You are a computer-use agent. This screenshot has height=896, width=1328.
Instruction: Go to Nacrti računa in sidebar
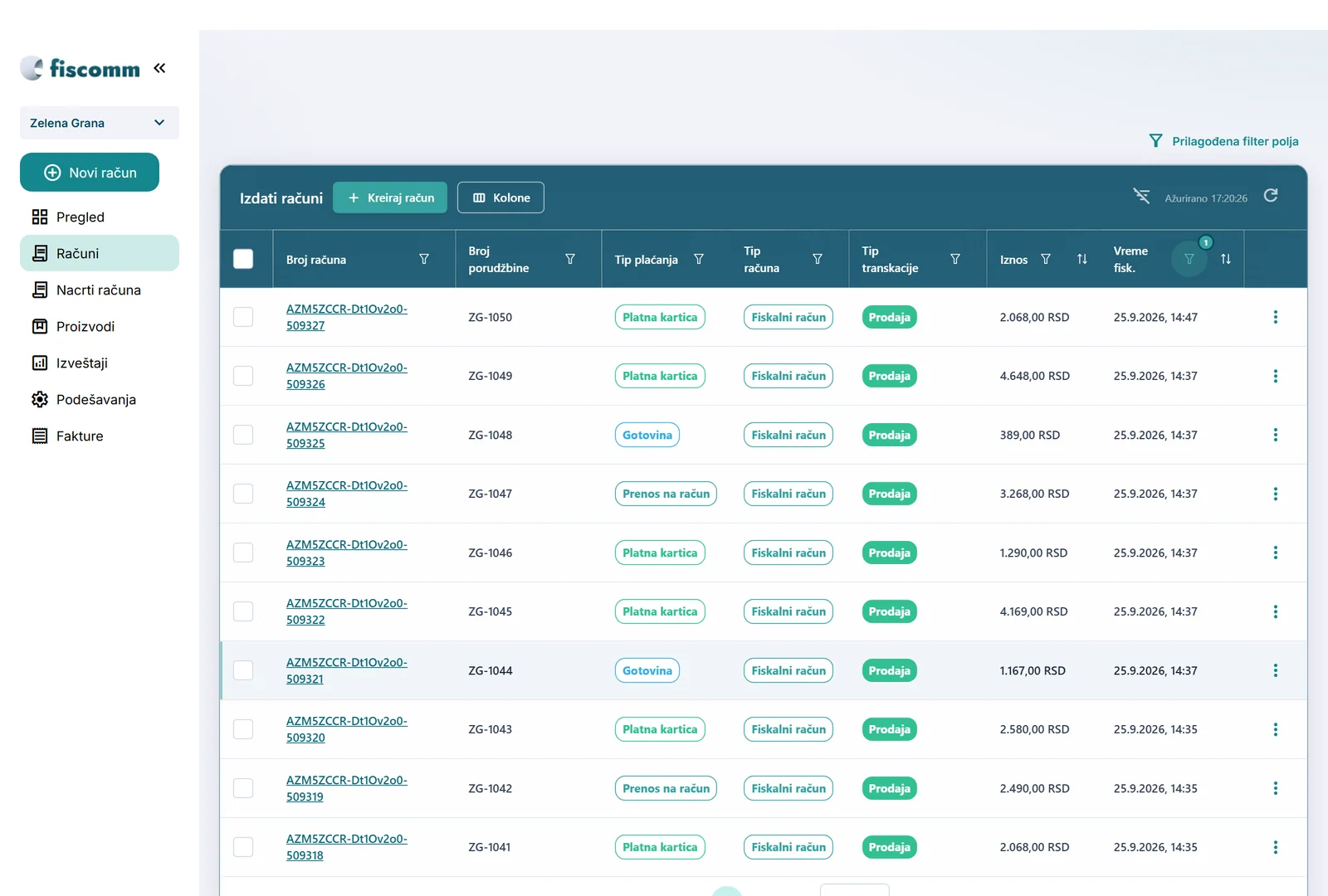tap(100, 290)
